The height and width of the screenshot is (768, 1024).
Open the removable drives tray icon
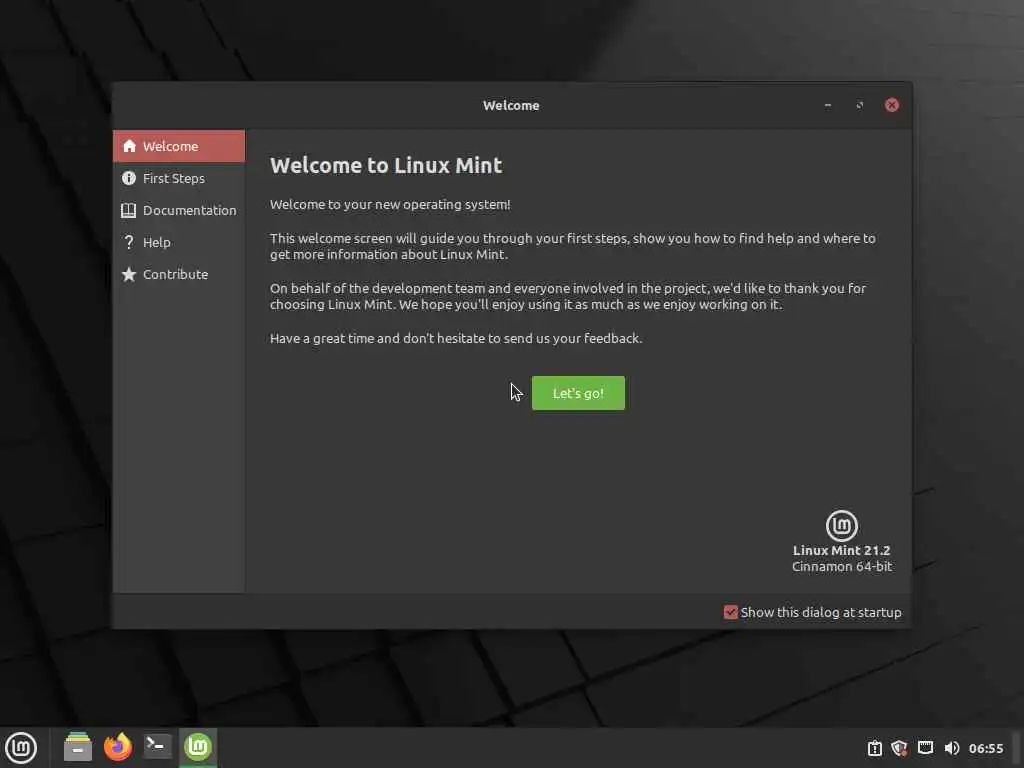[x=874, y=748]
